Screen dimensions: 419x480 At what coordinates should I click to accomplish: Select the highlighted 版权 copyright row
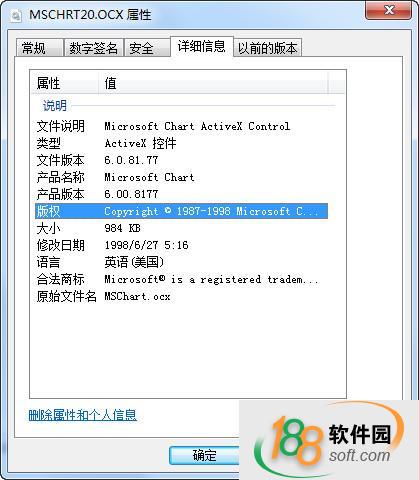(x=181, y=211)
